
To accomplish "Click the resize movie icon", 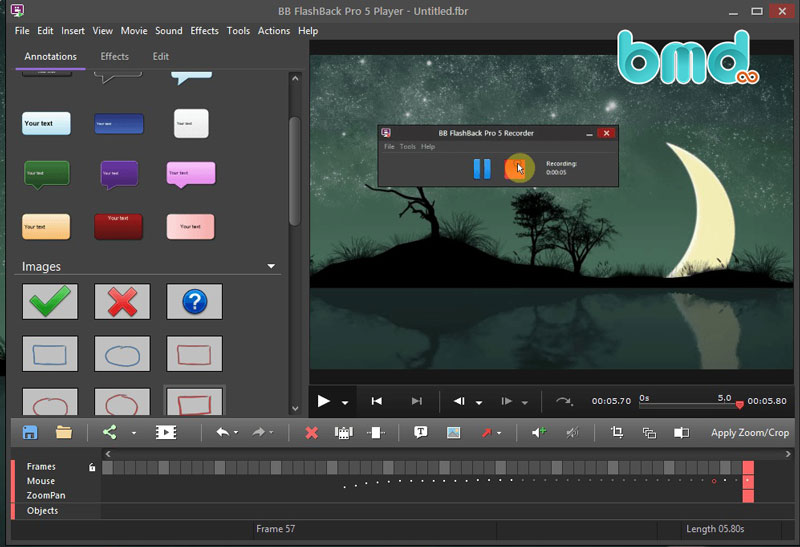I will click(649, 433).
